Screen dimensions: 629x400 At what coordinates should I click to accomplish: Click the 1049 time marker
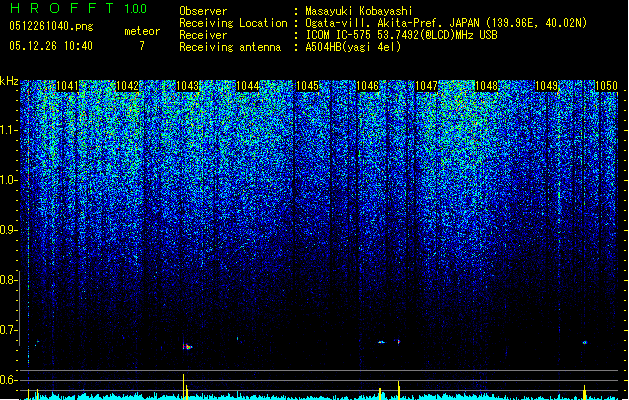(547, 86)
